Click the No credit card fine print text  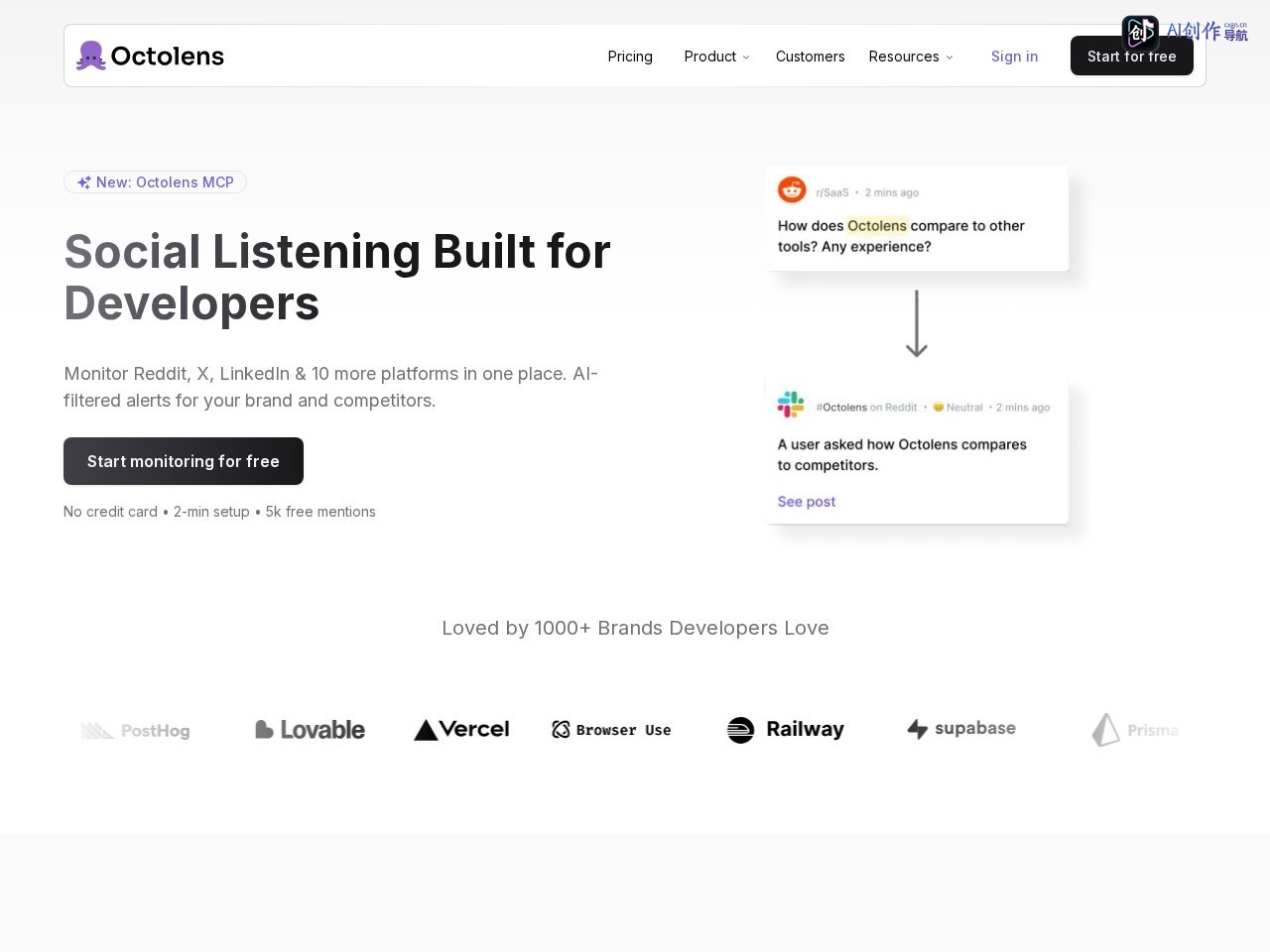219,512
